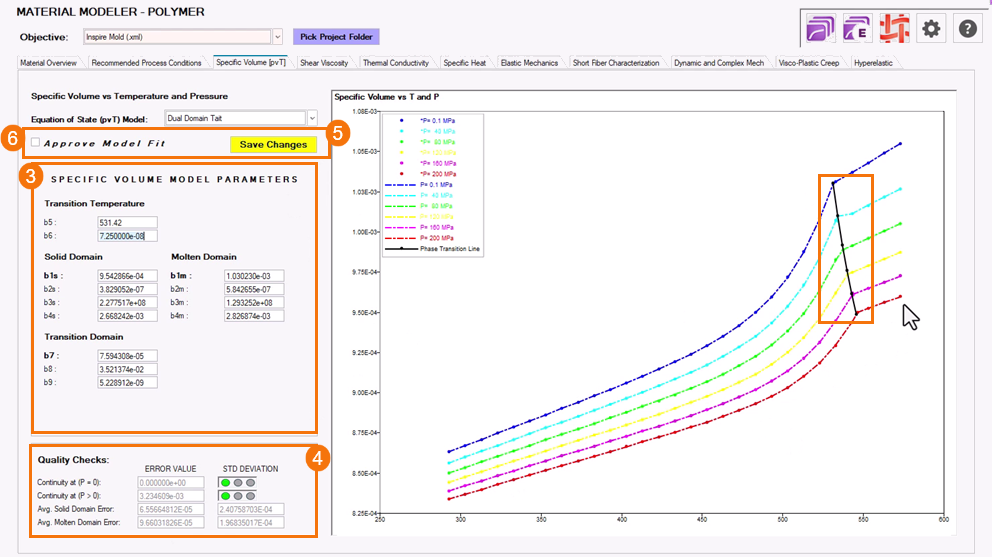
Task: Go to the Material Overview tab
Action: (x=49, y=63)
